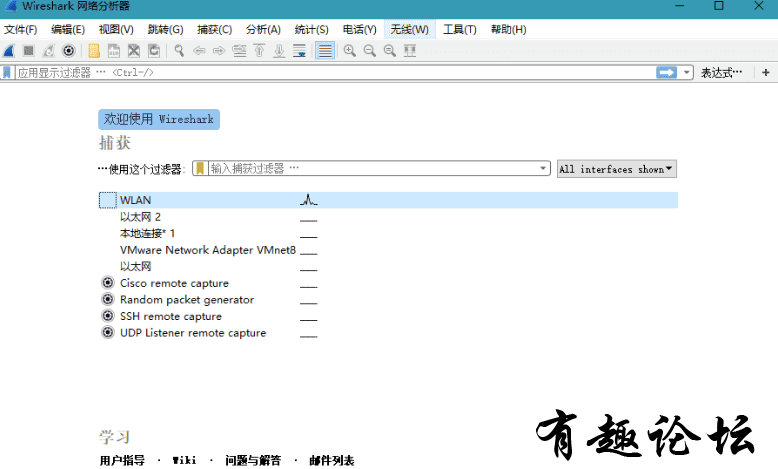The width and height of the screenshot is (778, 469).
Task: Open the 问题与解答 link
Action: tap(253, 461)
